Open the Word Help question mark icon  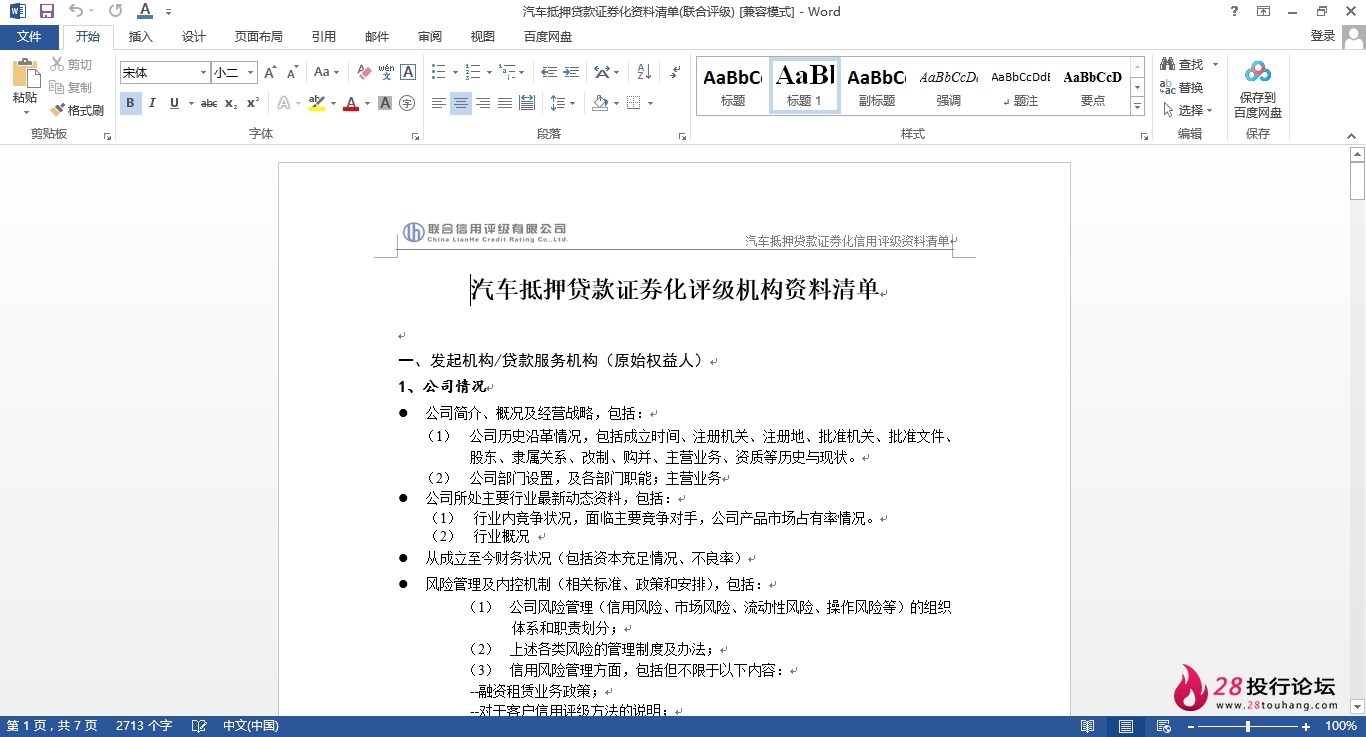tap(1235, 11)
